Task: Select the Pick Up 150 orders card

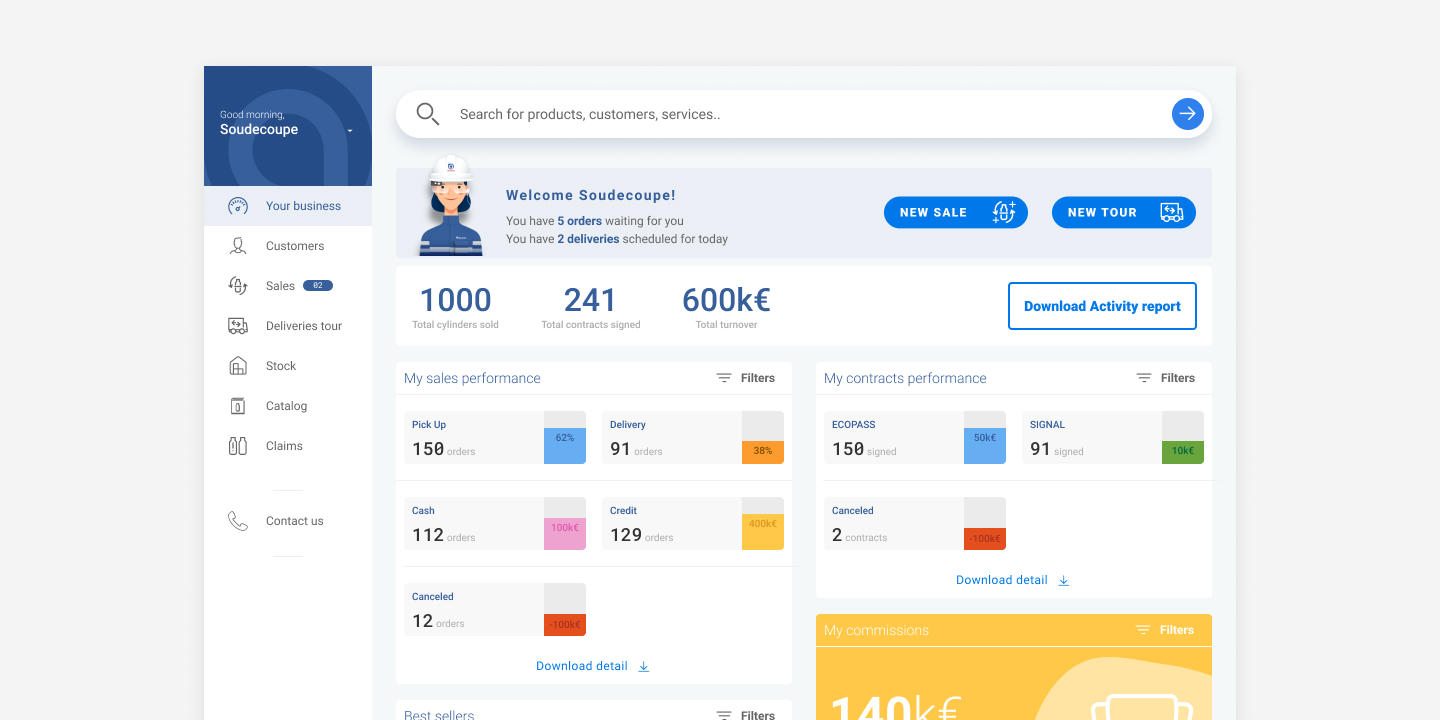Action: (495, 438)
